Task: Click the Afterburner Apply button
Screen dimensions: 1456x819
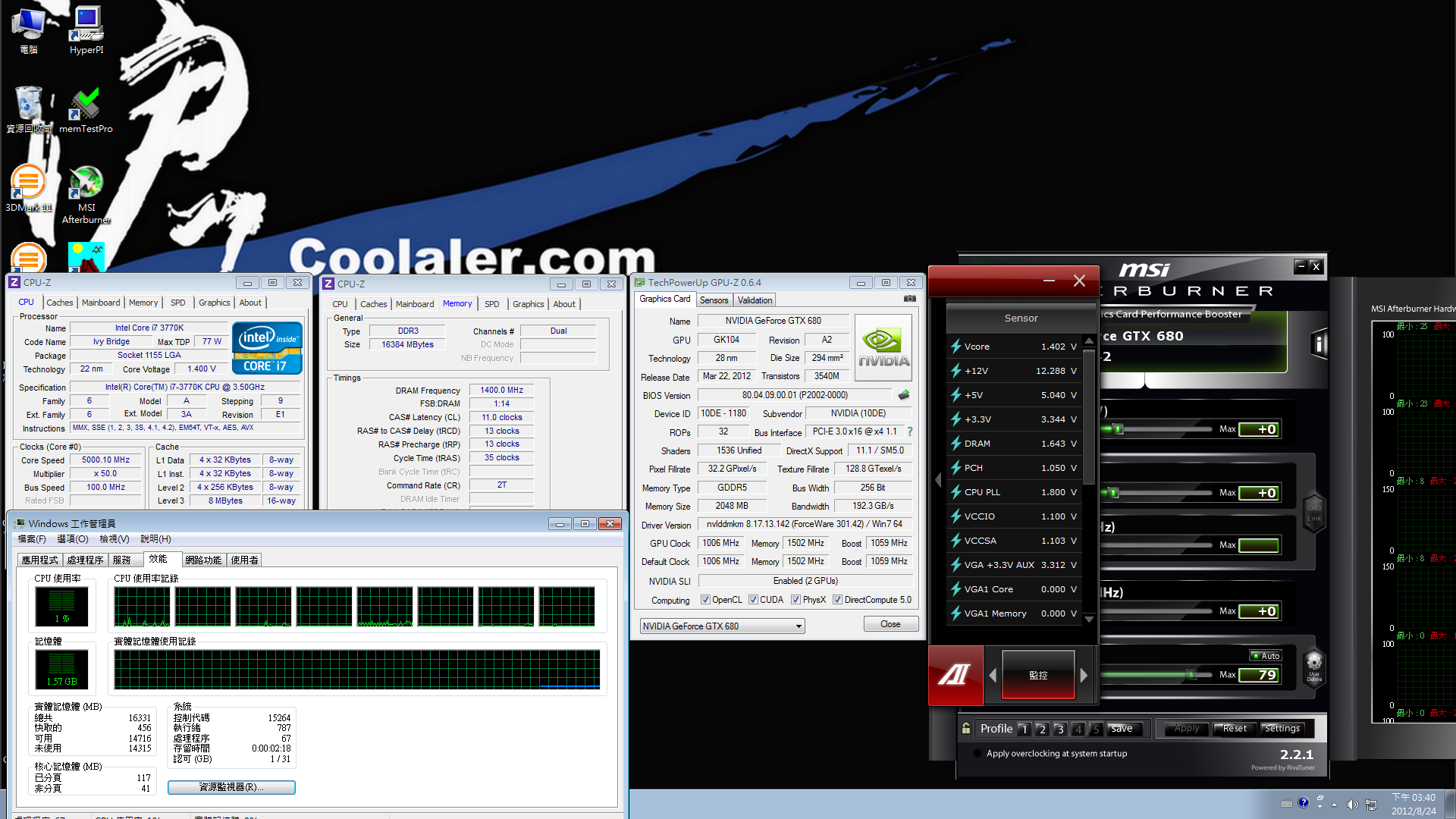Action: coord(1187,729)
